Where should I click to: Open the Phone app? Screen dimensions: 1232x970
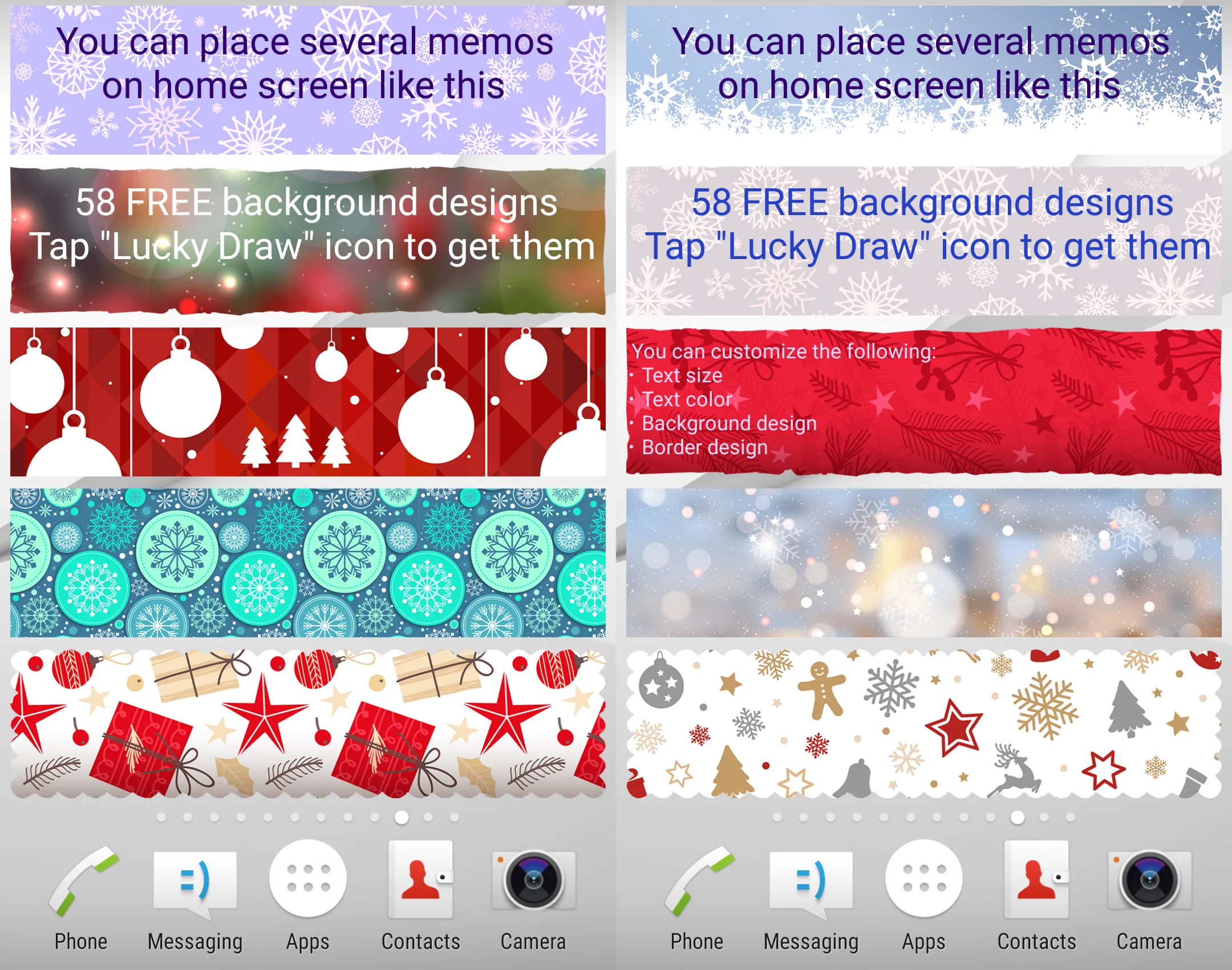point(63,895)
